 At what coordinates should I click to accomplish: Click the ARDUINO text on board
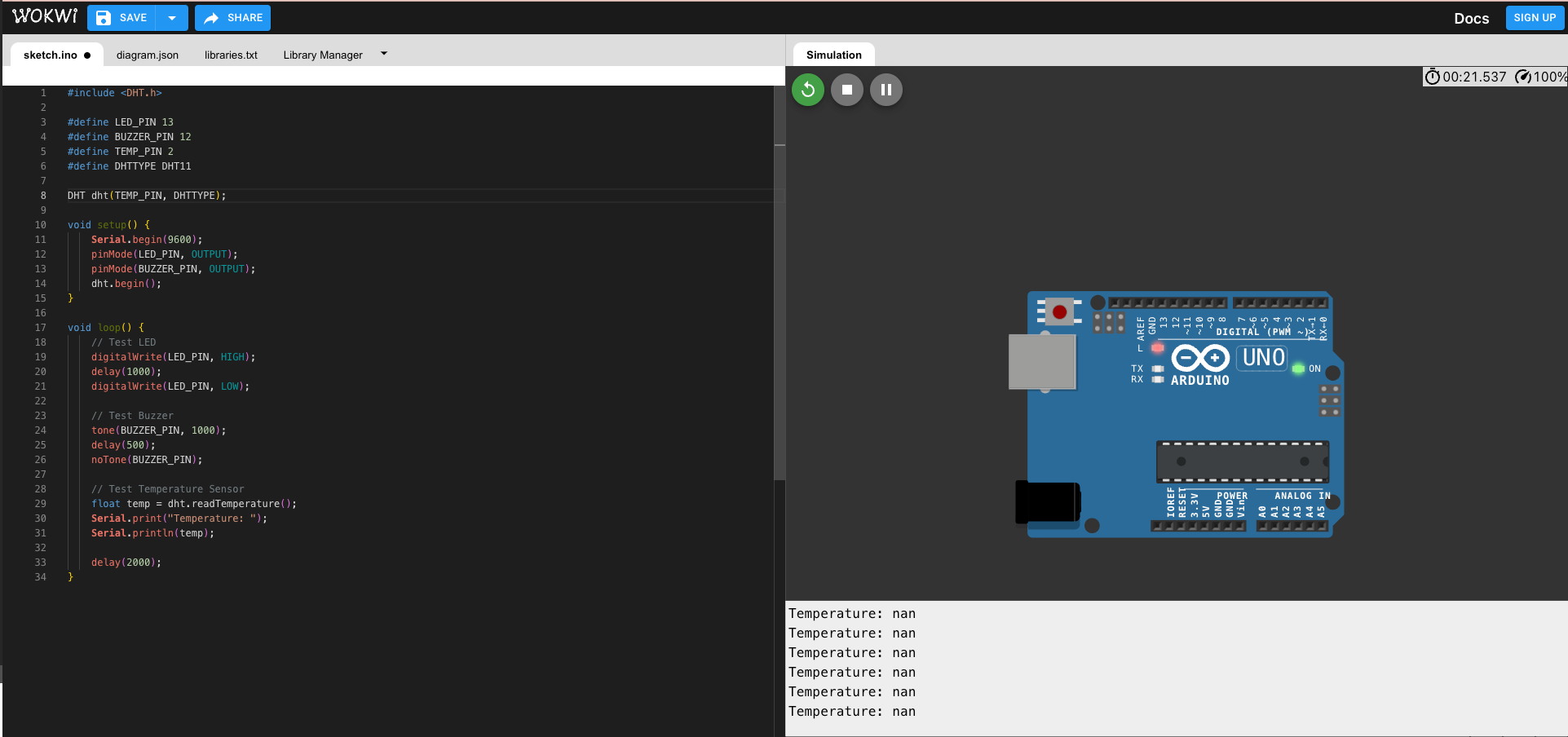(x=1199, y=381)
